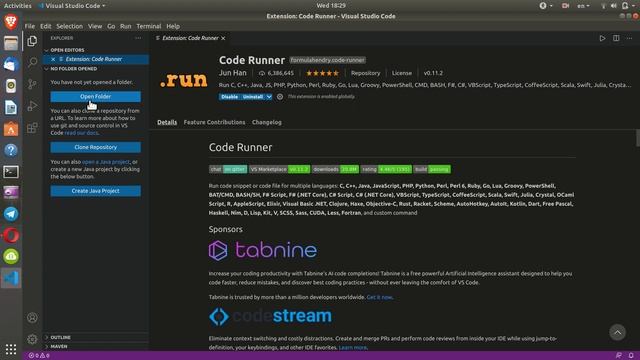The height and width of the screenshot is (360, 640).
Task: Open the Accounts menu icon
Action: tap(32, 318)
